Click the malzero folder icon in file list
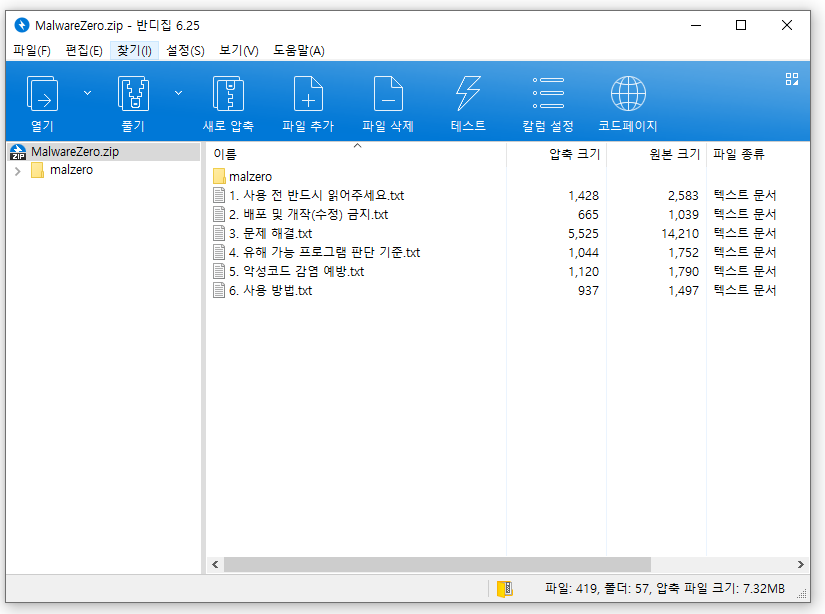This screenshot has height=614, width=825. [219, 176]
